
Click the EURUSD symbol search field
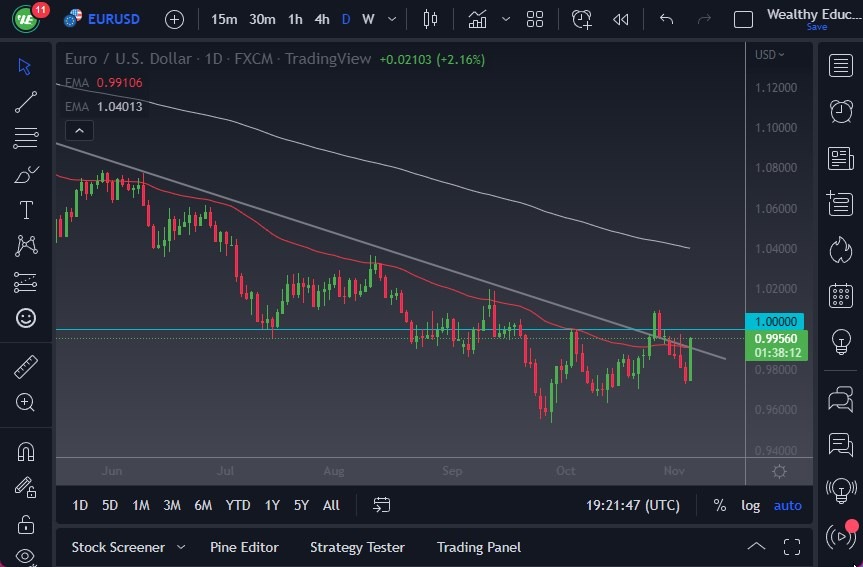(x=113, y=19)
